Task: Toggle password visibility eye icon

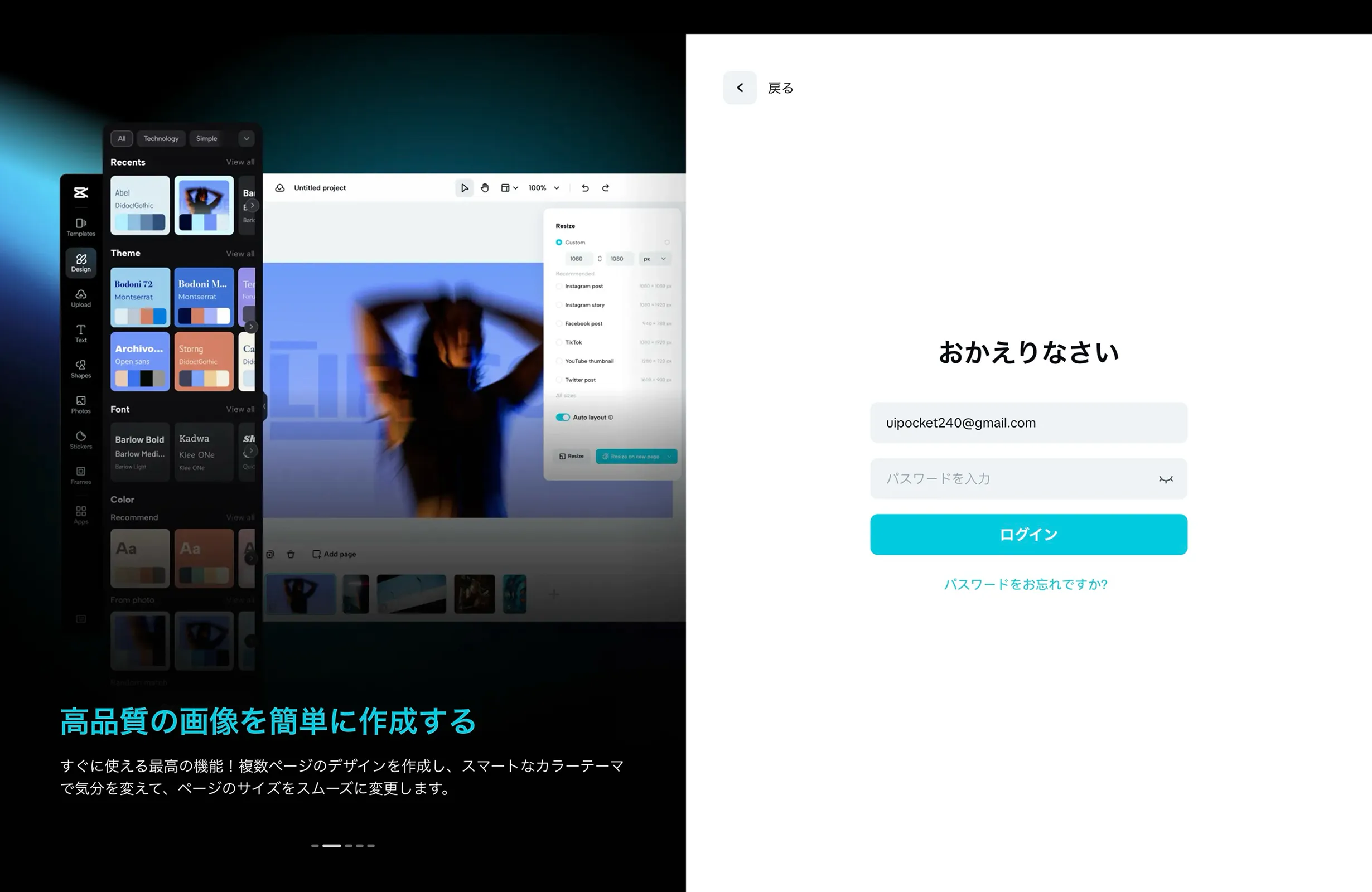Action: click(x=1166, y=479)
